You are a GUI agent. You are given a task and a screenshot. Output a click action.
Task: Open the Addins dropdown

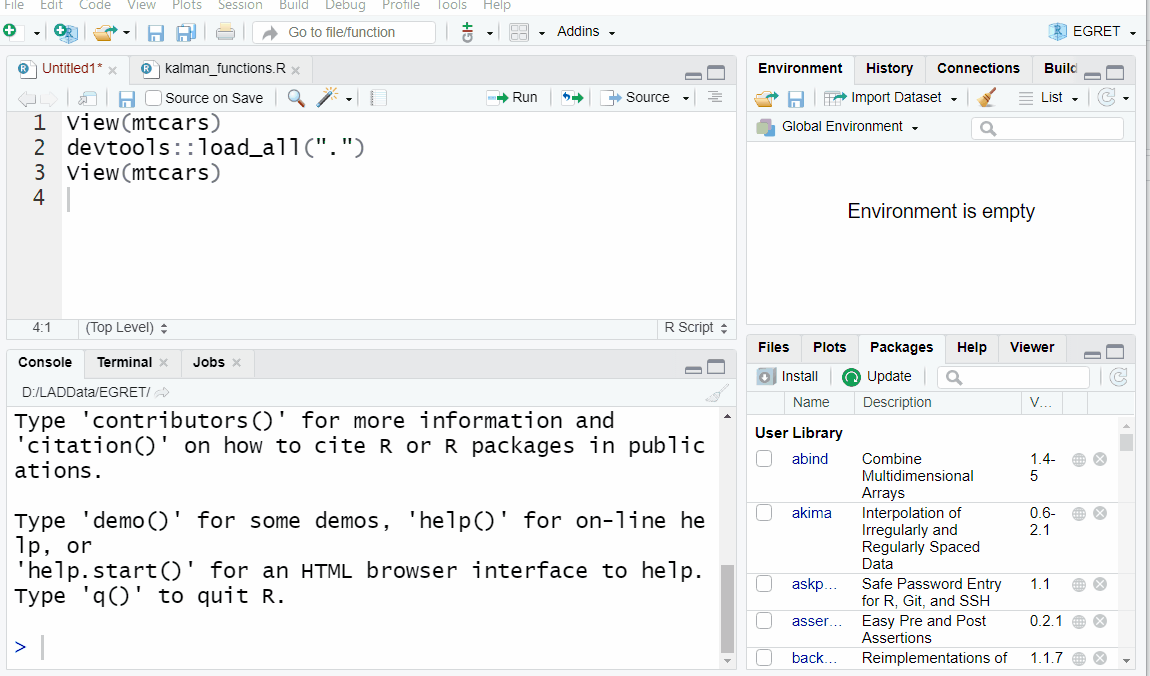pos(586,32)
